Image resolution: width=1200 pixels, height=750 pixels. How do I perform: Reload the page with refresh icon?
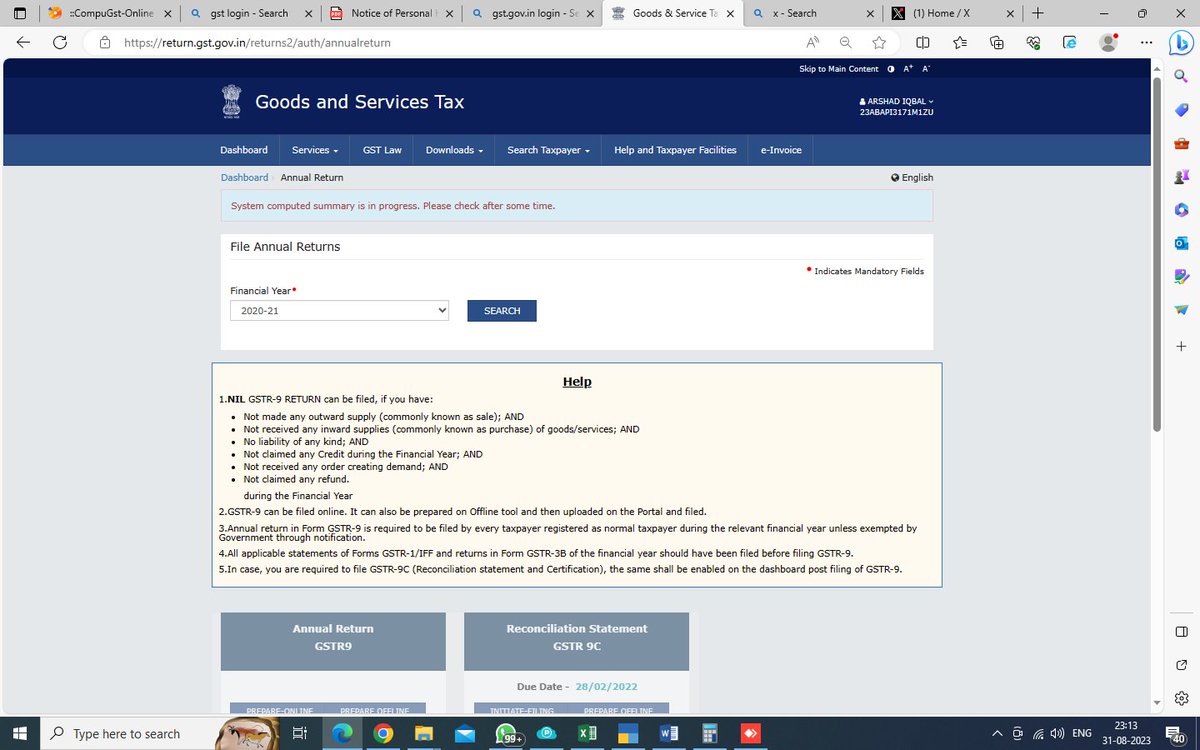[60, 43]
